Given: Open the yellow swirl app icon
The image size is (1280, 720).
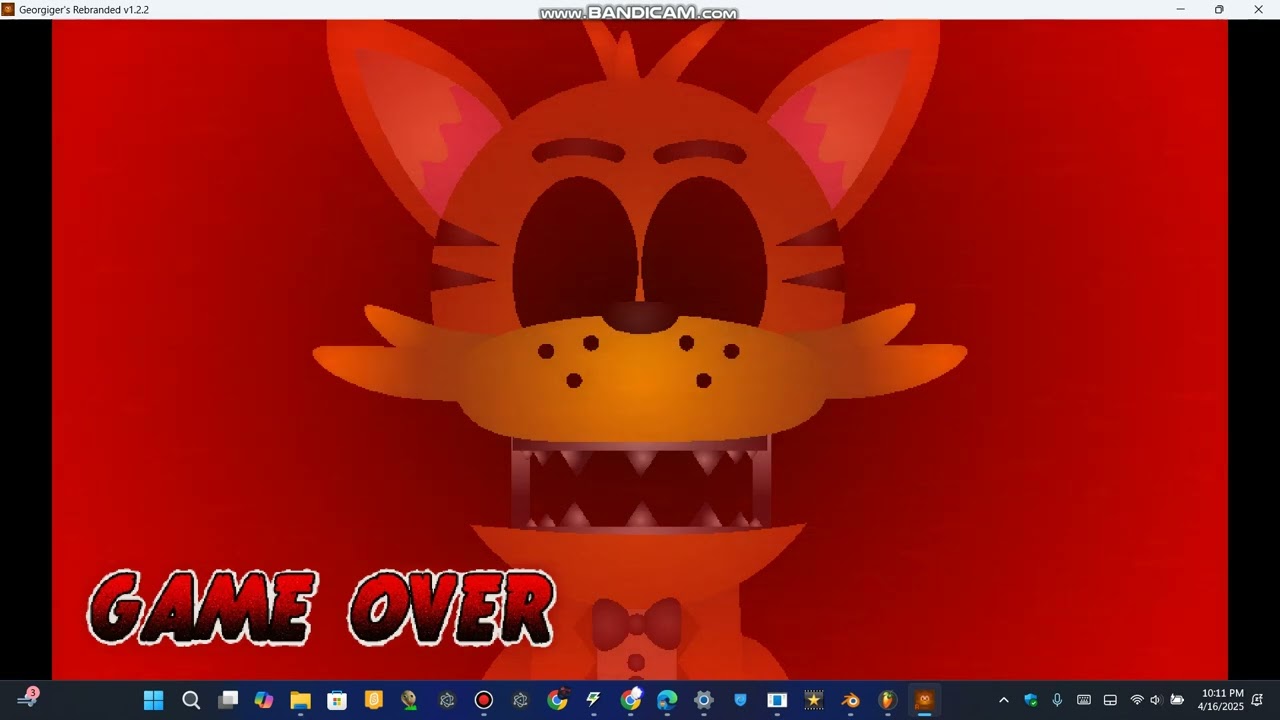Looking at the screenshot, I should click(374, 700).
